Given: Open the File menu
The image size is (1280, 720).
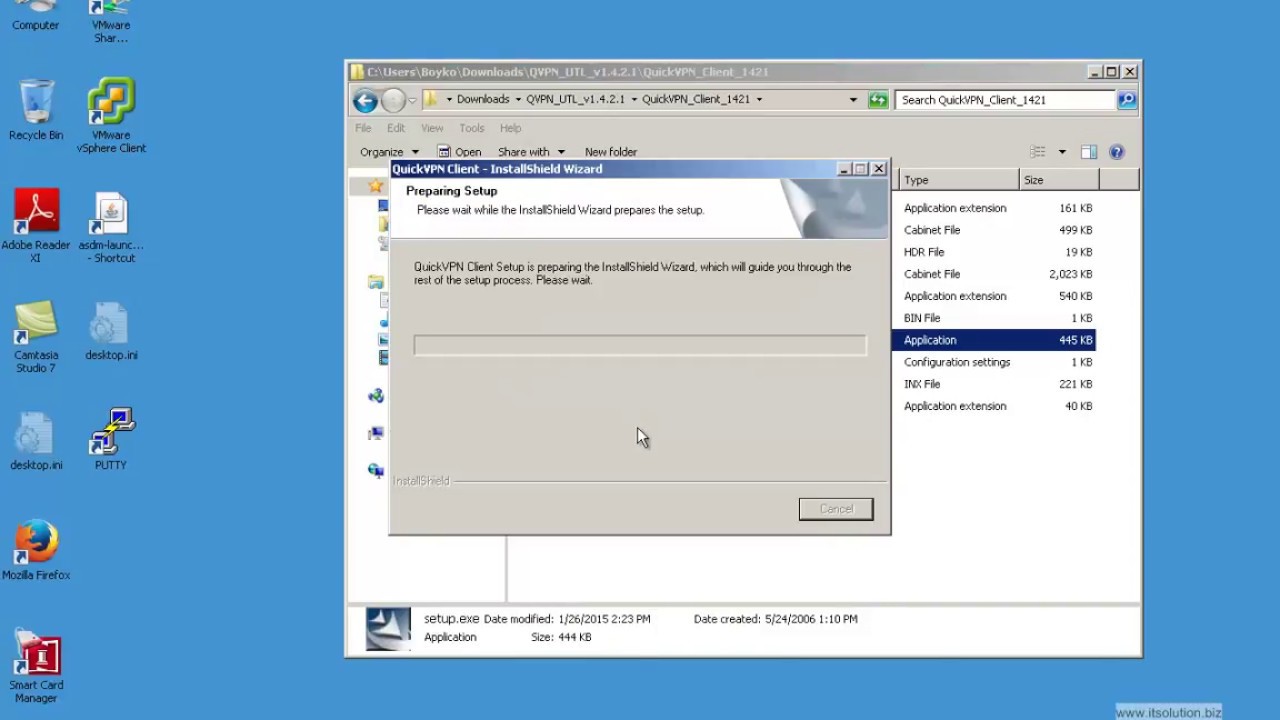Looking at the screenshot, I should pyautogui.click(x=363, y=128).
